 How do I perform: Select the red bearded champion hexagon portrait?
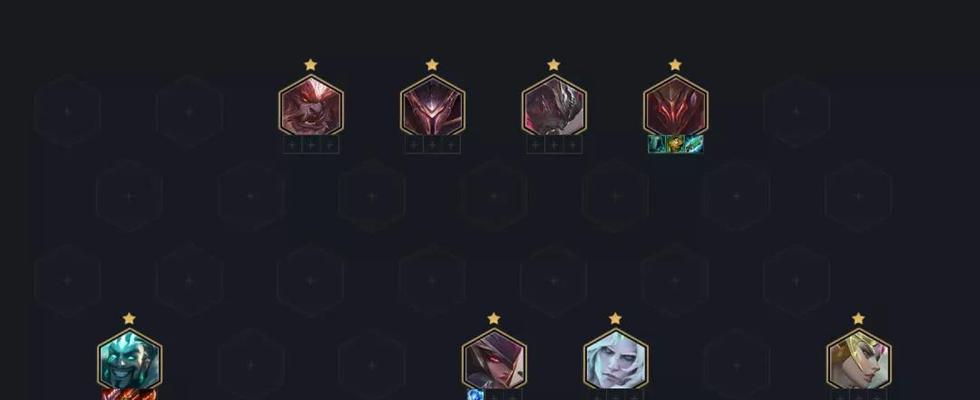pos(311,105)
